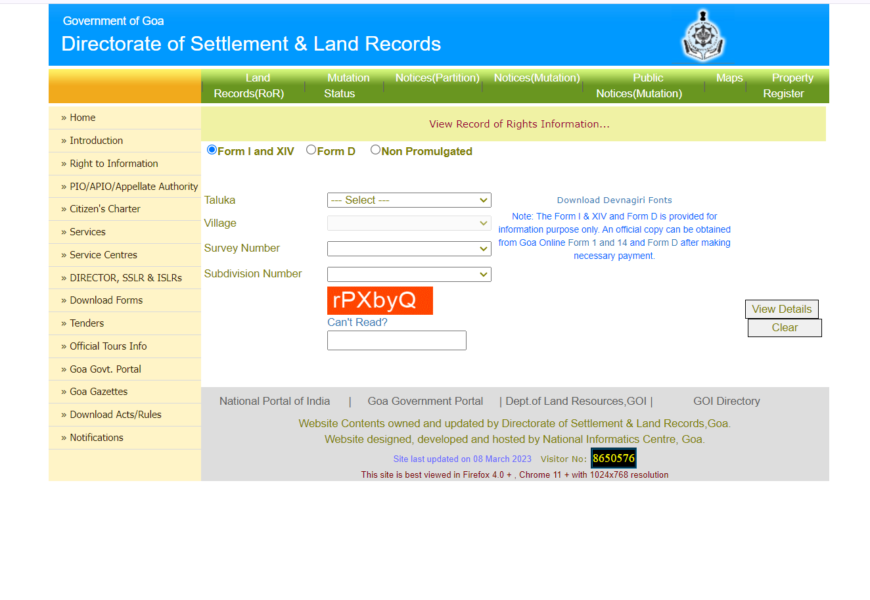Viewport: 870px width, 600px height.
Task: Expand the Subdivision Number dropdown
Action: 409,274
